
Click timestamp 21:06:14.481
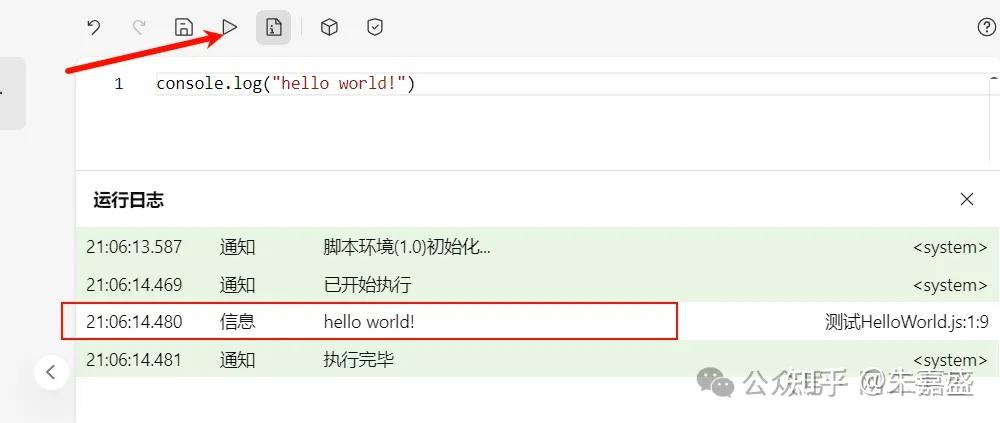[134, 360]
